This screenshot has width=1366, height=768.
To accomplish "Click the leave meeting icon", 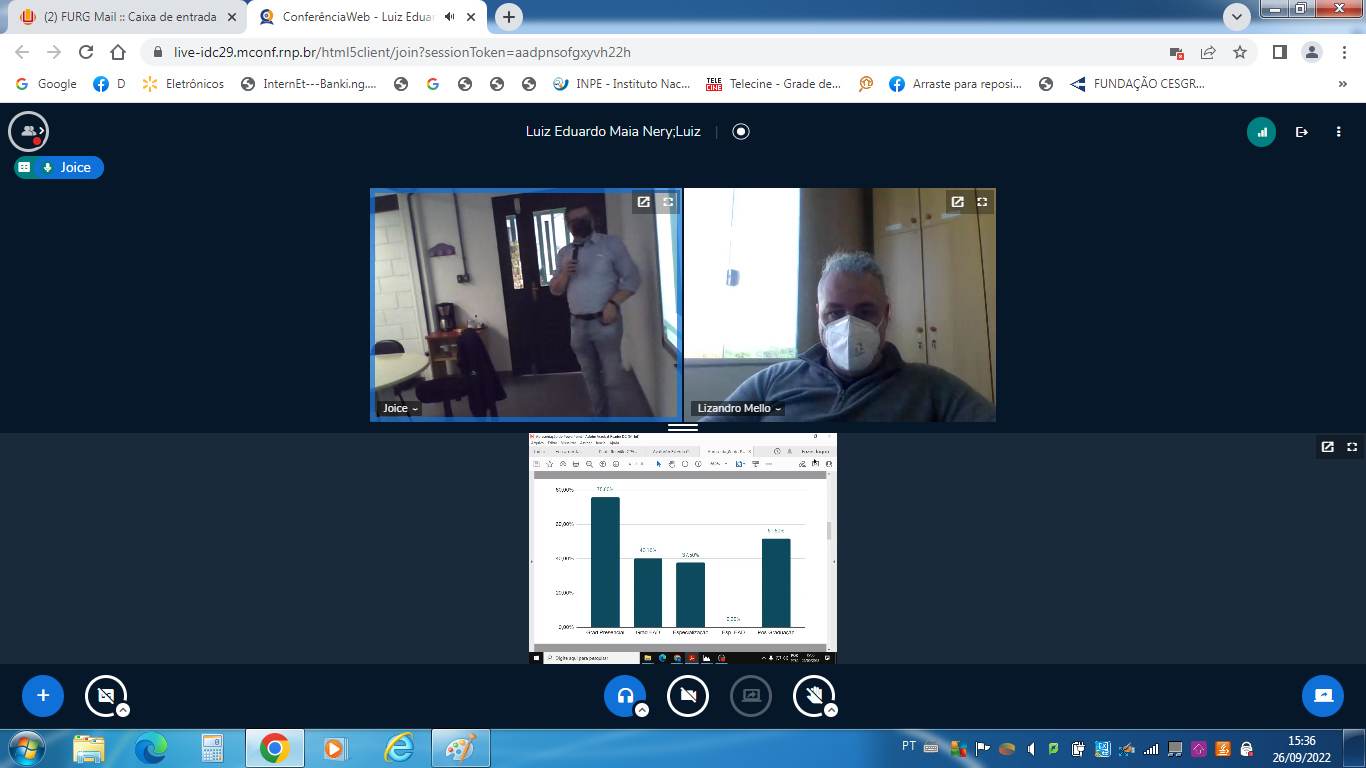I will pyautogui.click(x=1301, y=132).
